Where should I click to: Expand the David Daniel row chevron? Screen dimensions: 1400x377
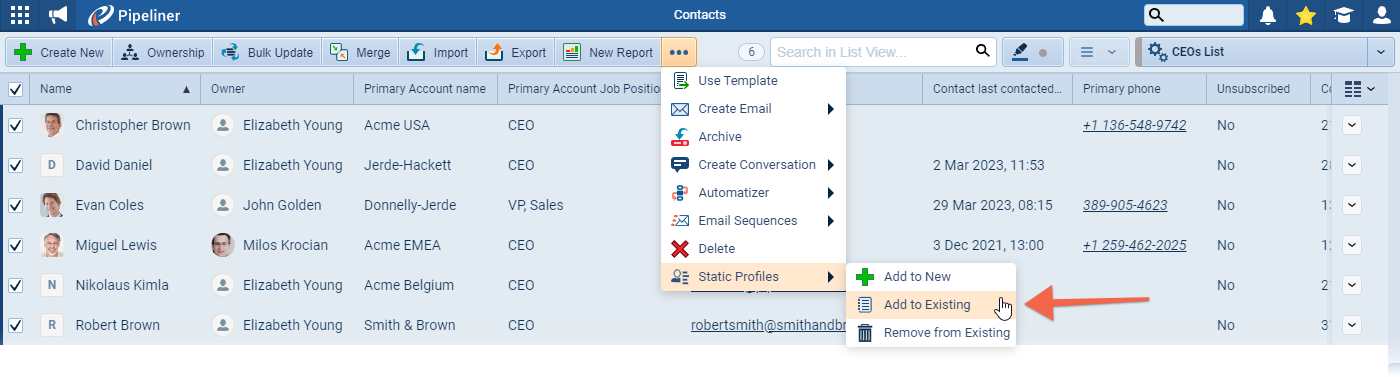click(1352, 165)
